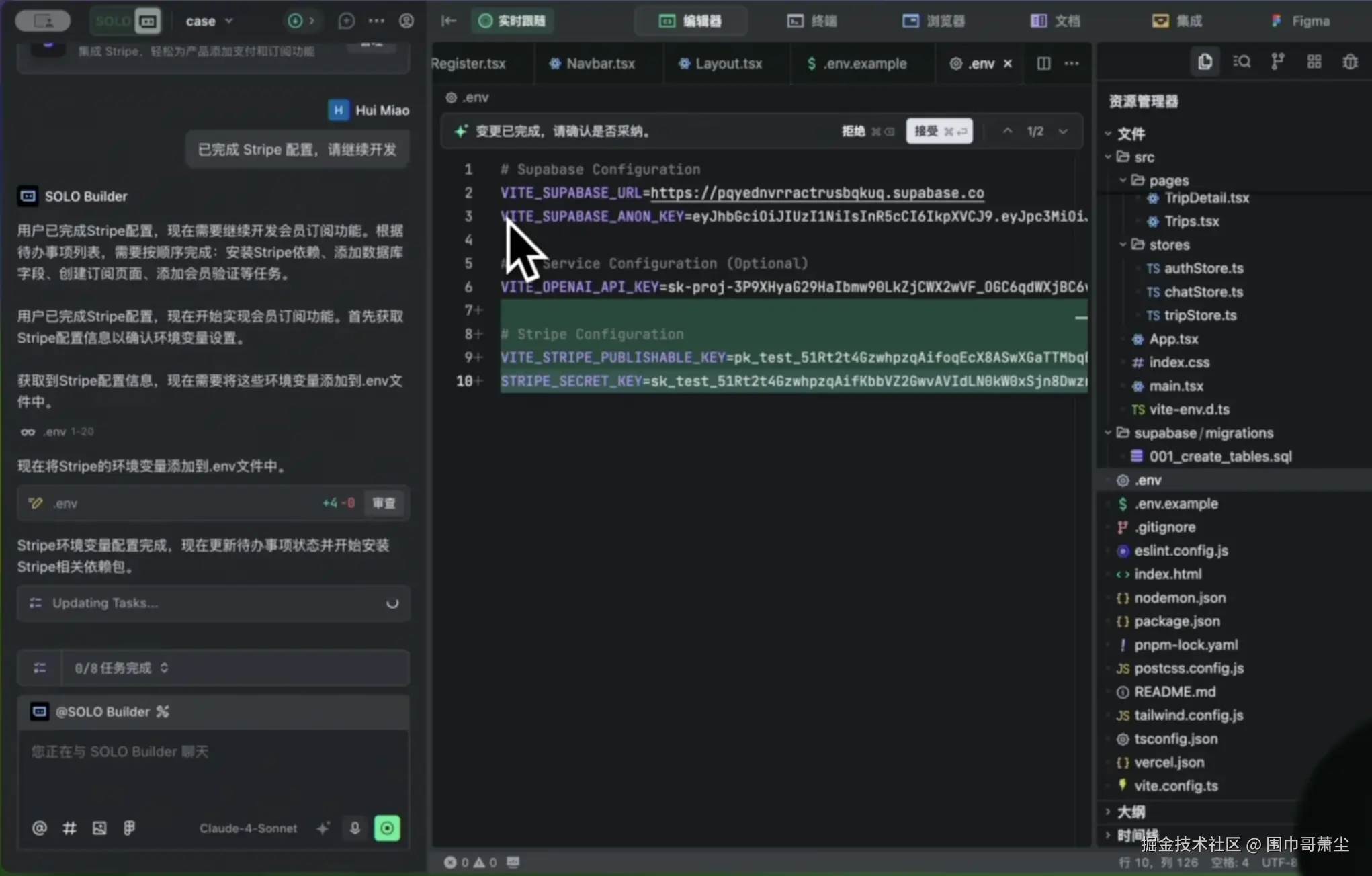Open editor tab bar more actions menu
Screen dimensions: 1372x876
1072,63
